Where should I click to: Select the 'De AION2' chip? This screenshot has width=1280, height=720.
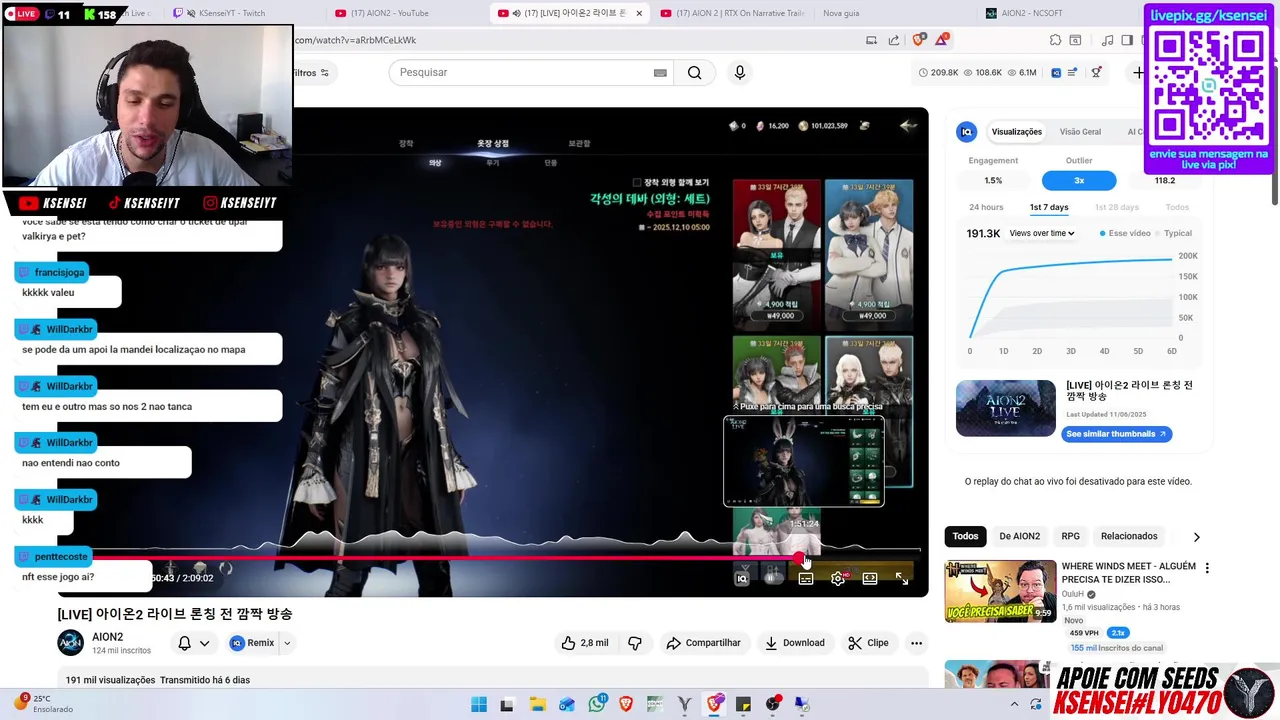coord(1019,536)
